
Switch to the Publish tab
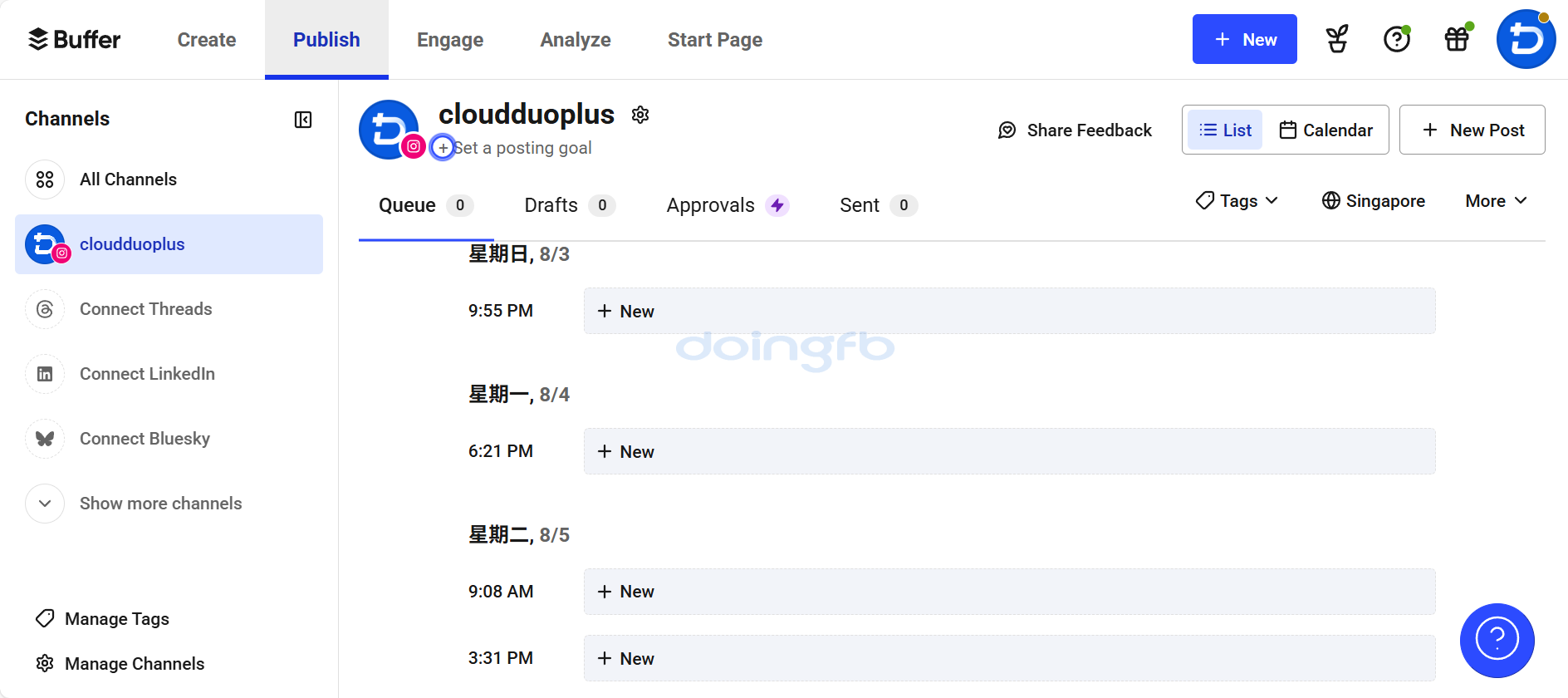326,39
